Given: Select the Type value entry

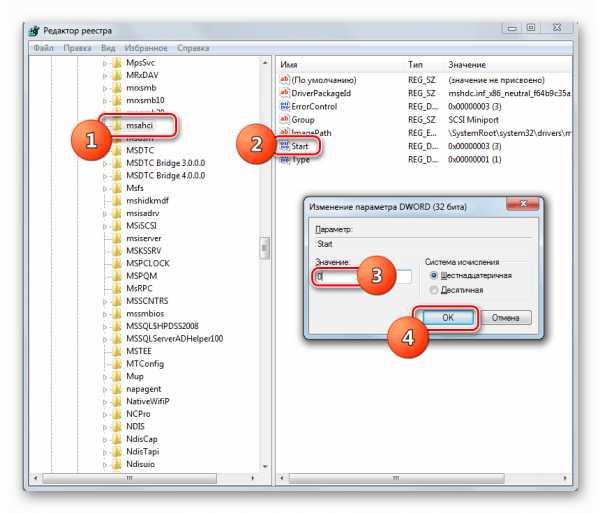Looking at the screenshot, I should pos(301,160).
